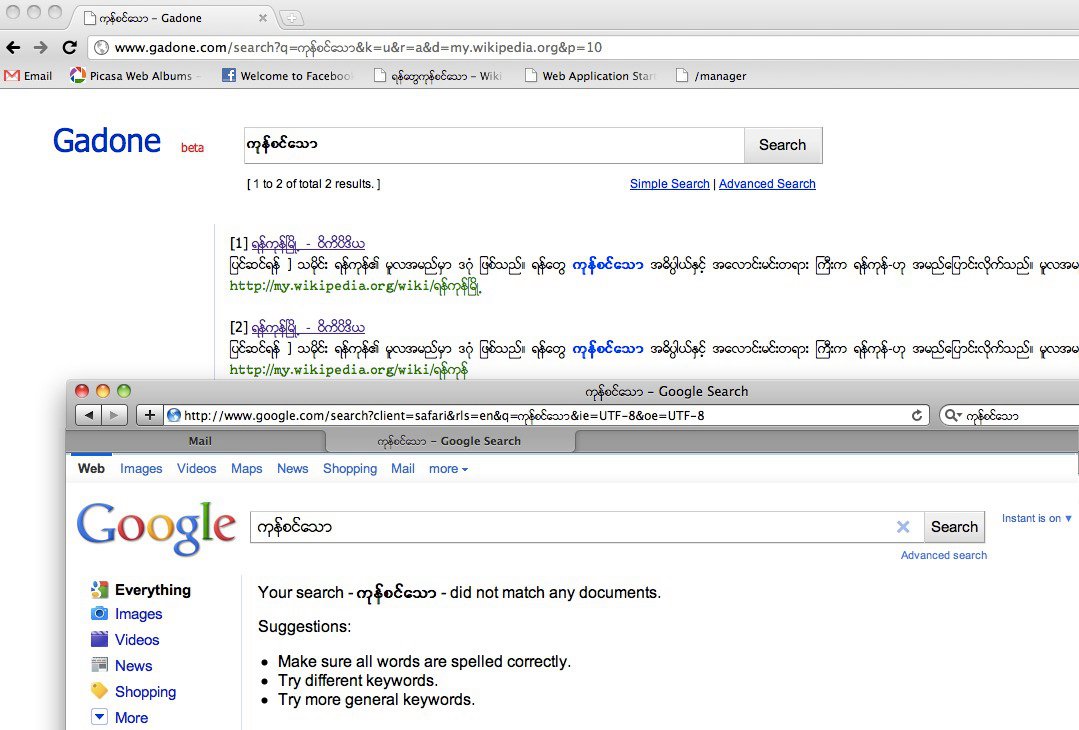The height and width of the screenshot is (730, 1079).
Task: Click Safari forward arrow button
Action: (114, 415)
